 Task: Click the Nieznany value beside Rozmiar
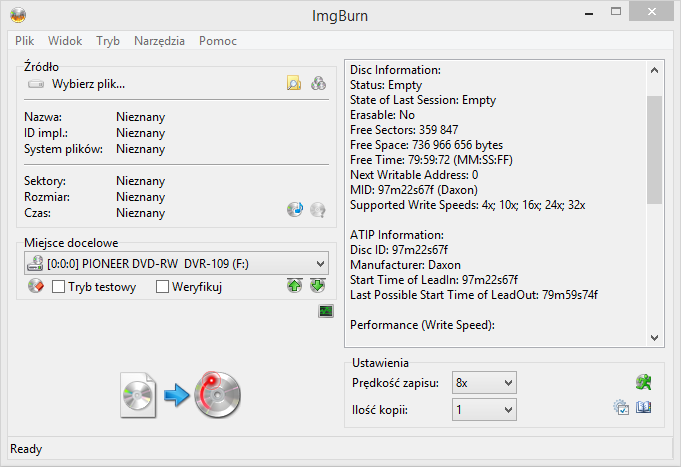click(140, 197)
